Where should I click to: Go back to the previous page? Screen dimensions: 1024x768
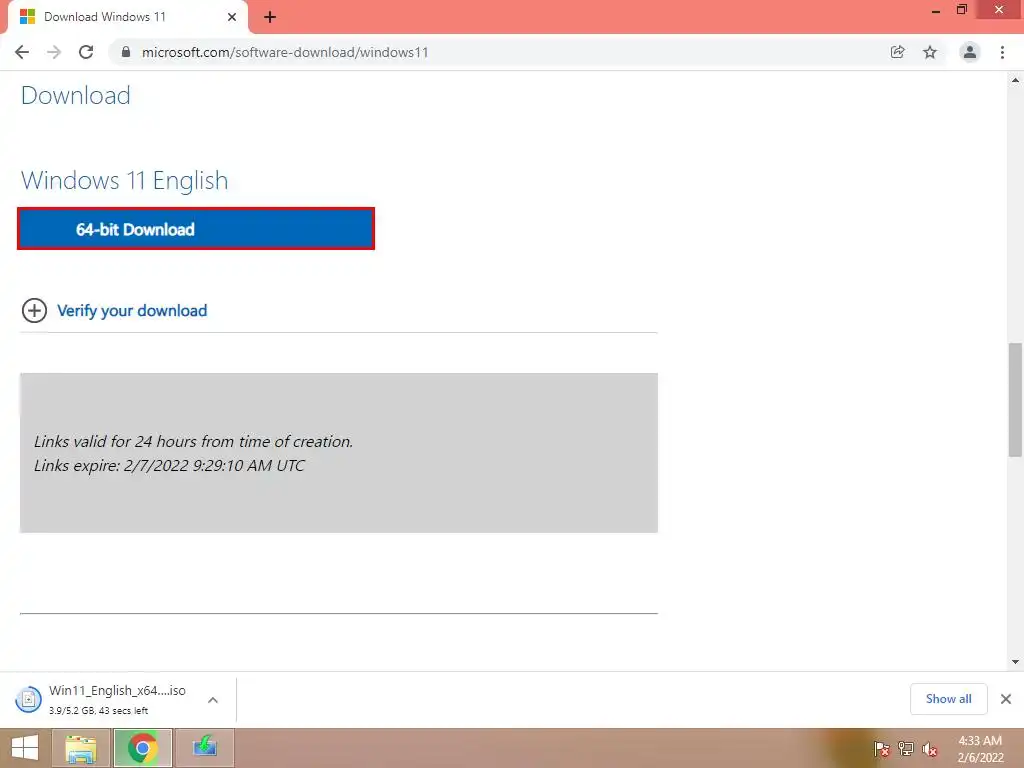click(22, 52)
